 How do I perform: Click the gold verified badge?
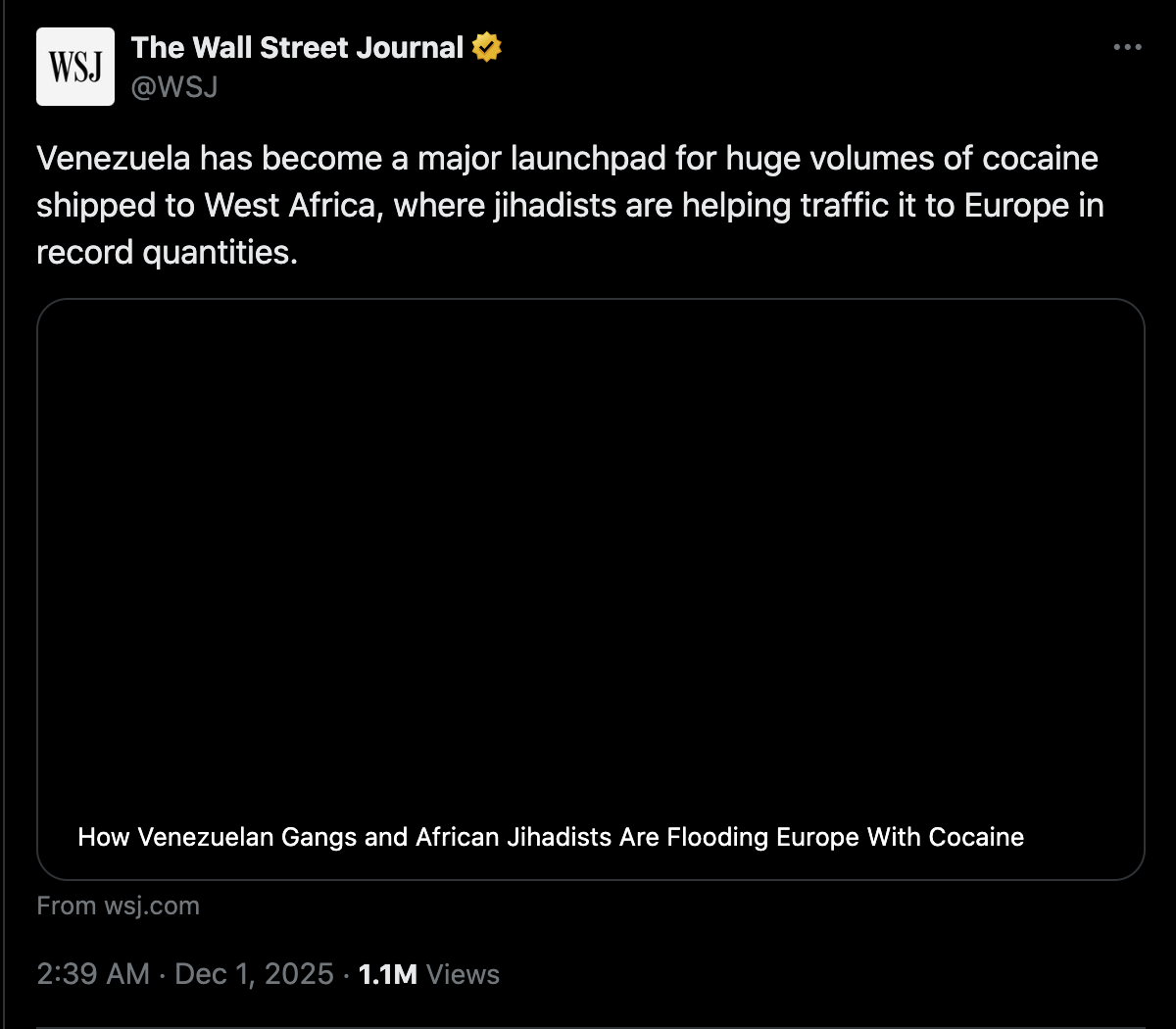click(x=487, y=47)
